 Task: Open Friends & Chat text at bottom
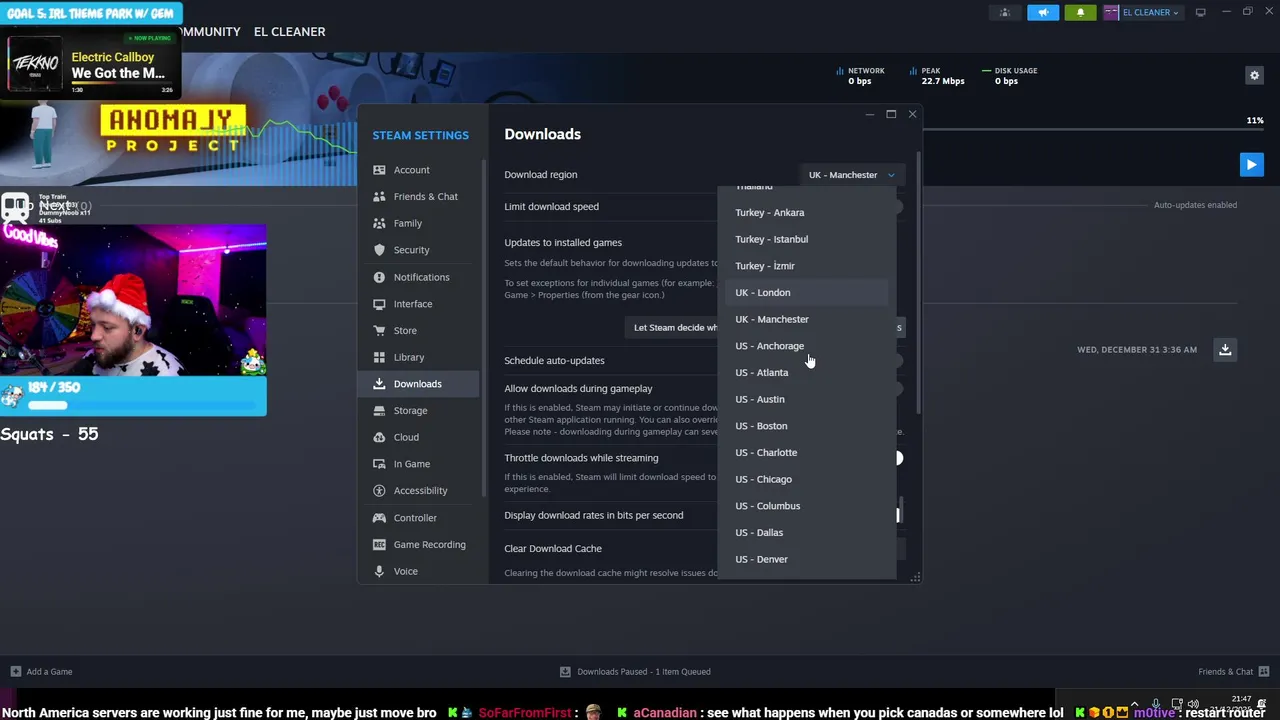(x=1225, y=672)
